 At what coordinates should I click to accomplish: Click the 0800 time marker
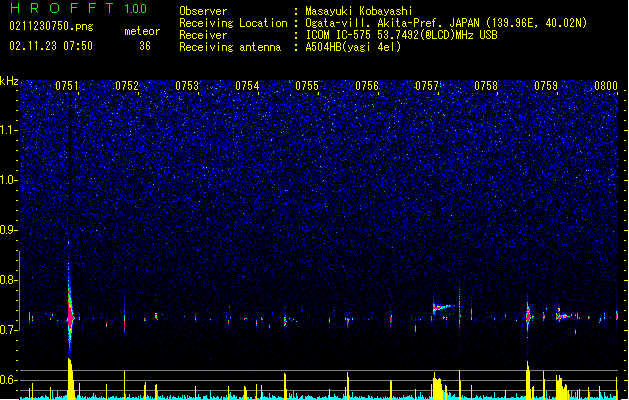pos(606,86)
